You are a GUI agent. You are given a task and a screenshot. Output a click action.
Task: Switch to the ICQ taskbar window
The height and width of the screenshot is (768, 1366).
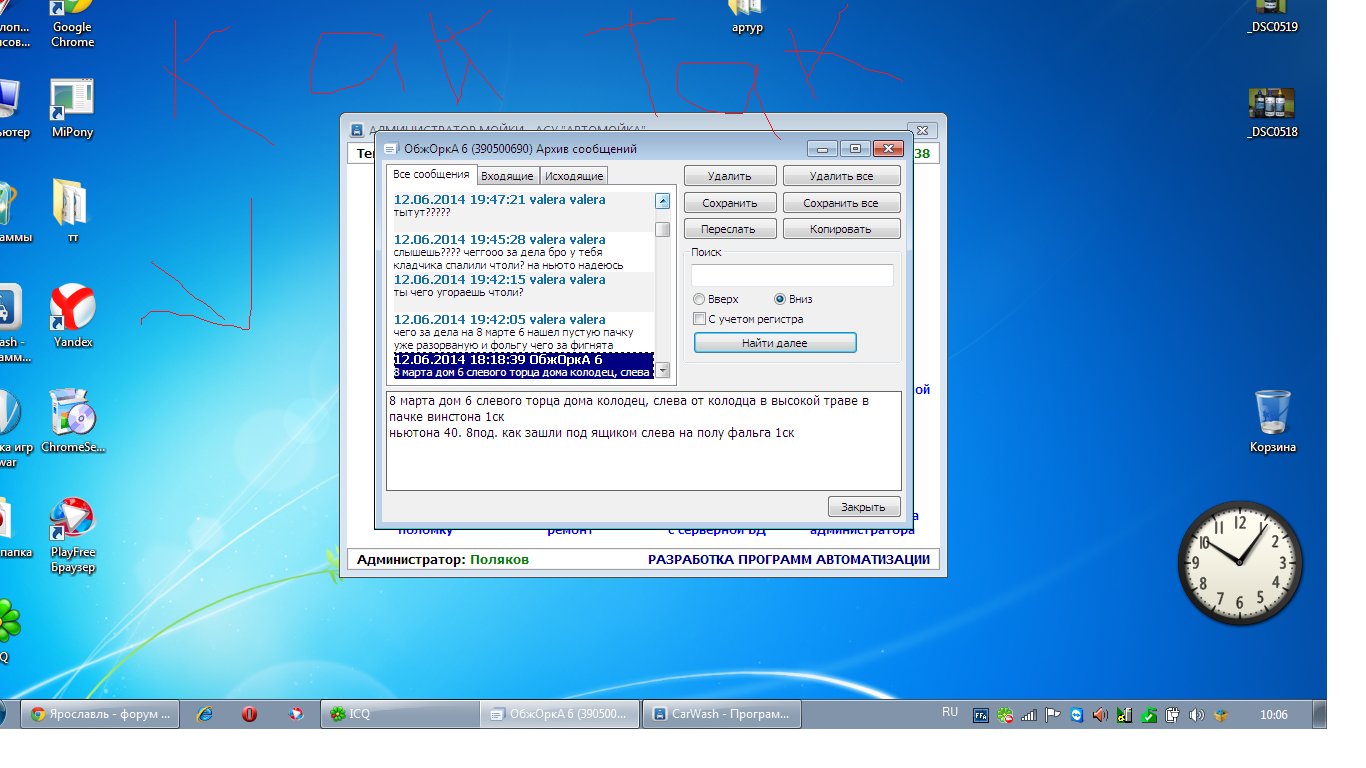[400, 714]
